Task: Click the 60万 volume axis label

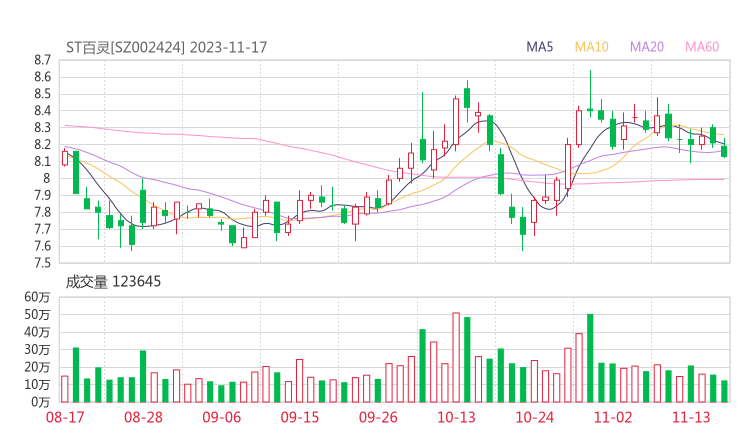Action: pos(37,297)
